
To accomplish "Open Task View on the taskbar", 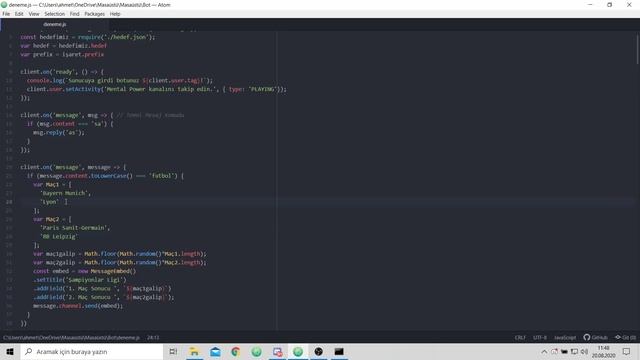I will coord(173,351).
